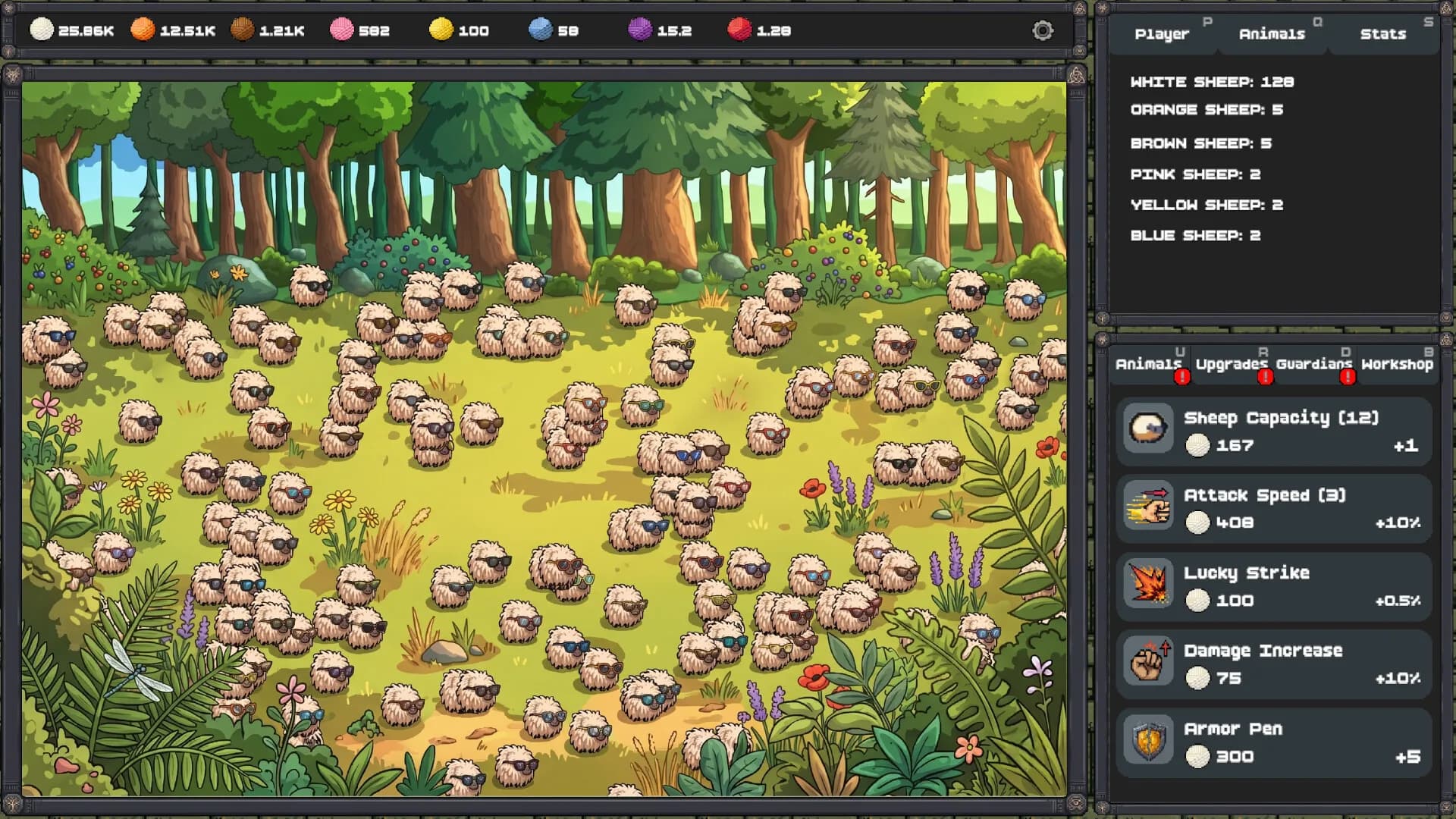Screen dimensions: 1456x819
Task: Buy the Damage Increase upgrade
Action: tap(1273, 664)
